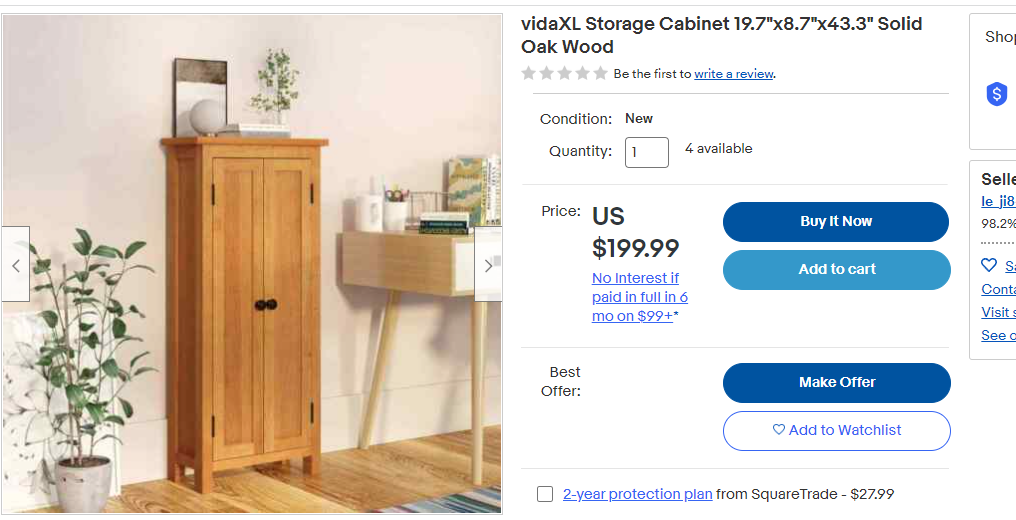Click the heart icon in seller panel

(x=989, y=265)
